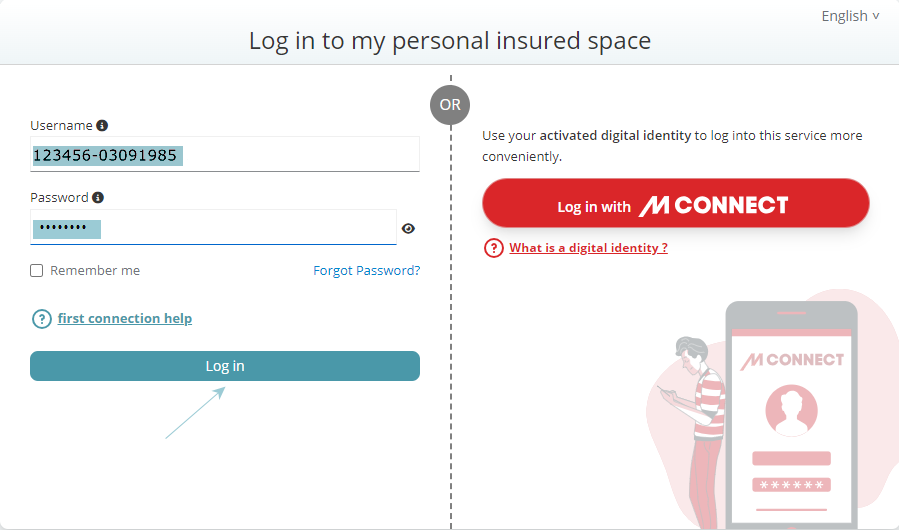Click Log in with M Connect button

click(676, 203)
